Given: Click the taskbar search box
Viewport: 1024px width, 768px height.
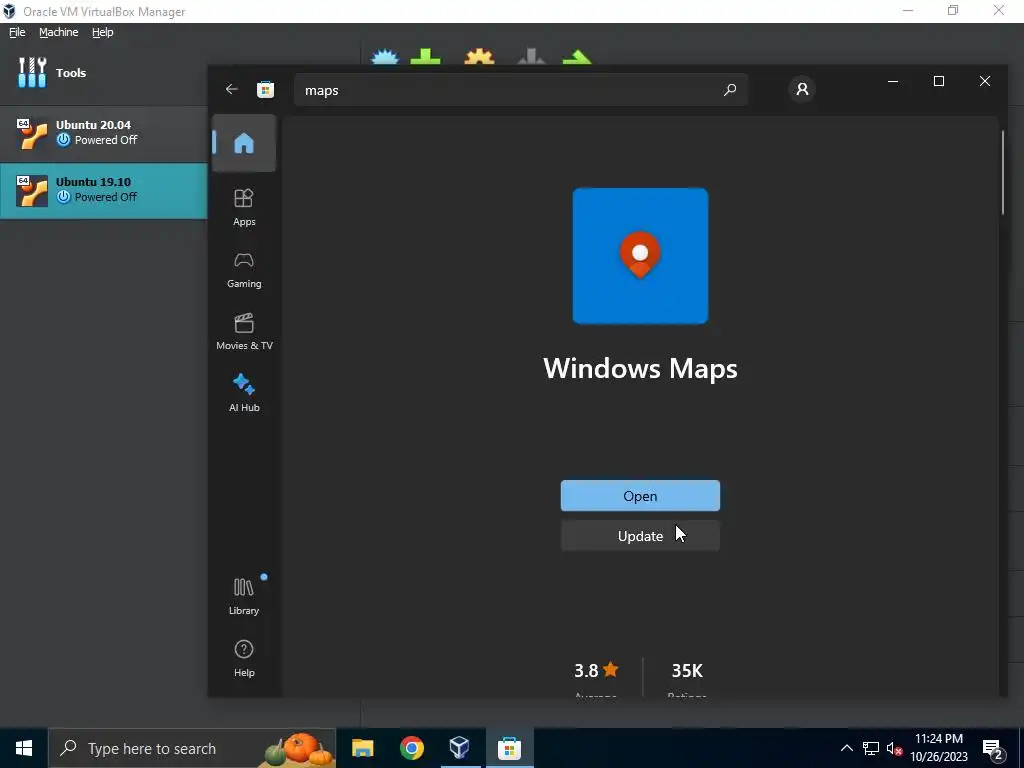Looking at the screenshot, I should tap(192, 748).
